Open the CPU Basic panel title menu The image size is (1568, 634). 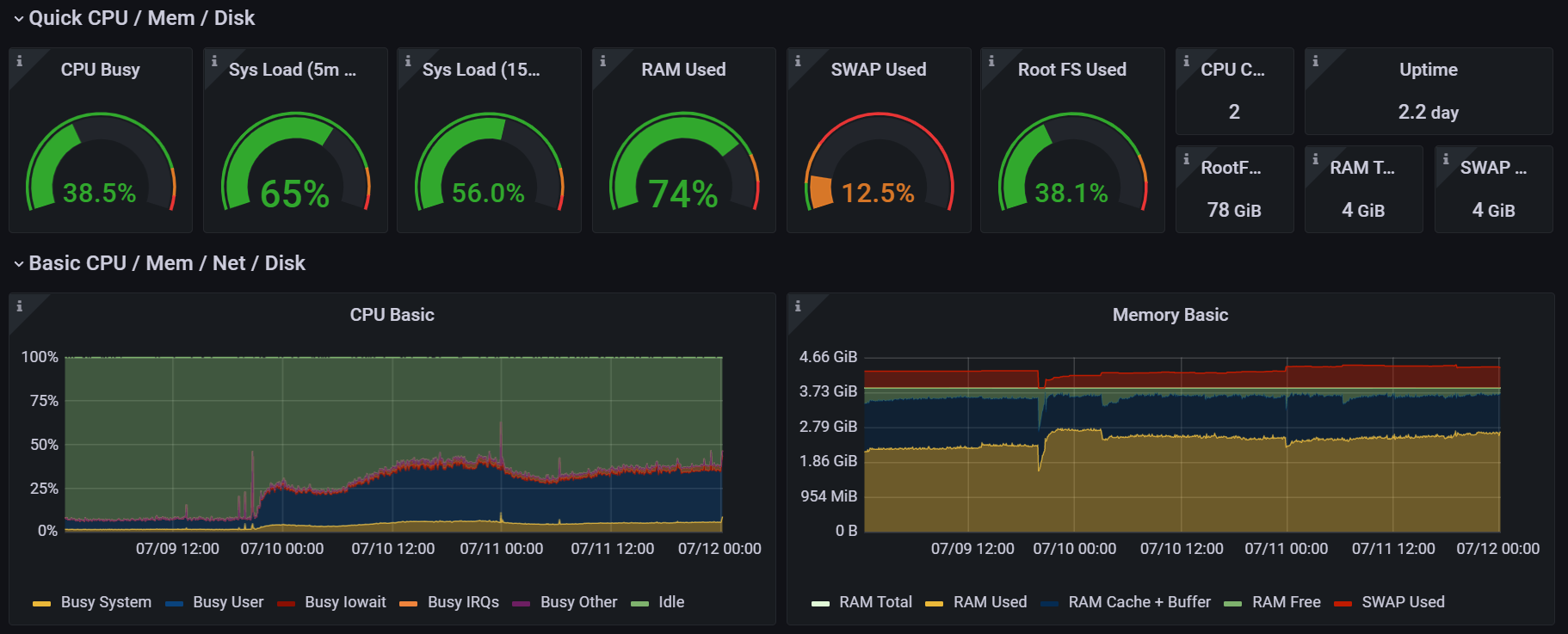pyautogui.click(x=392, y=315)
